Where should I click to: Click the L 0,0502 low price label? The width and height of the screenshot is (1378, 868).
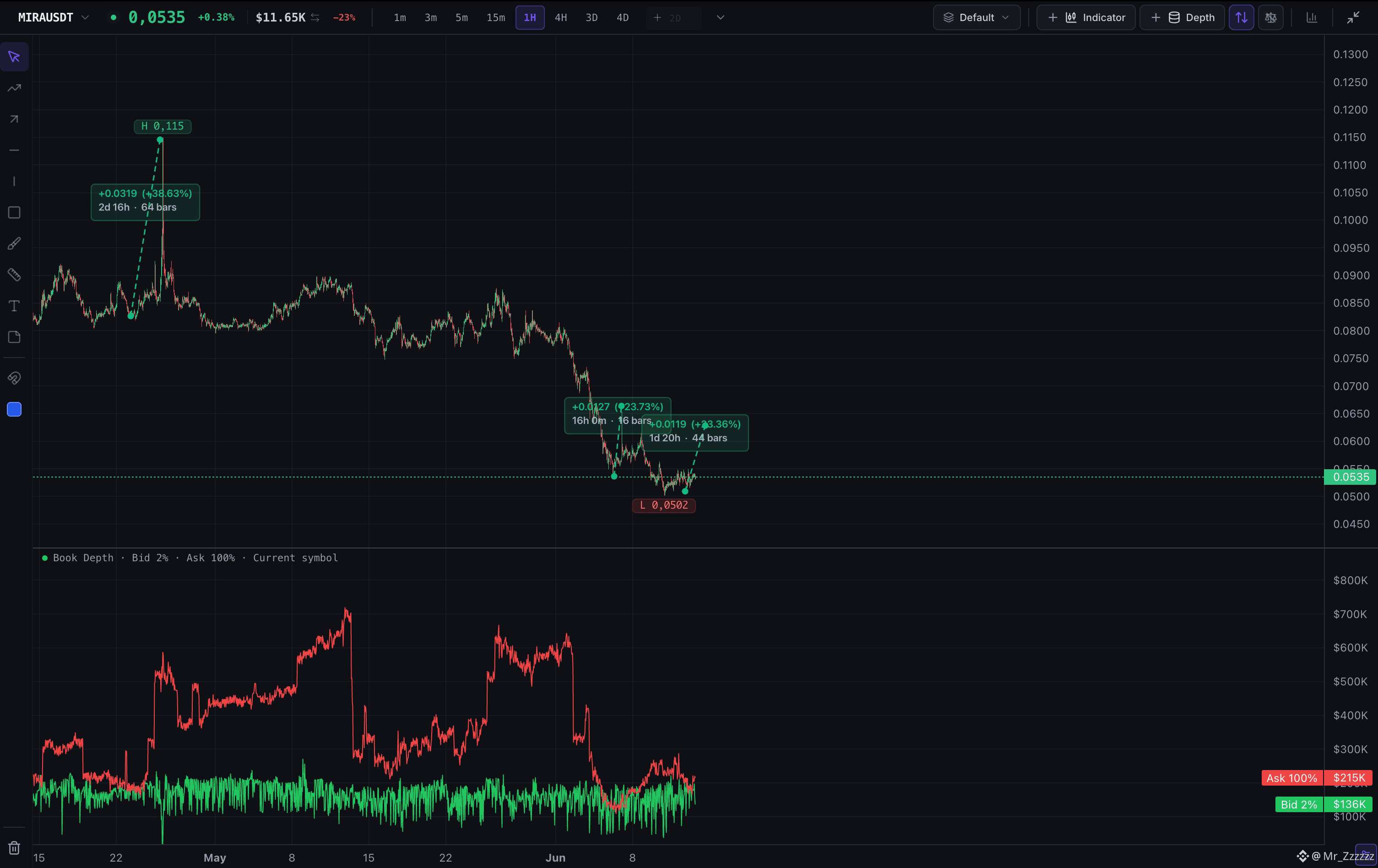click(664, 505)
